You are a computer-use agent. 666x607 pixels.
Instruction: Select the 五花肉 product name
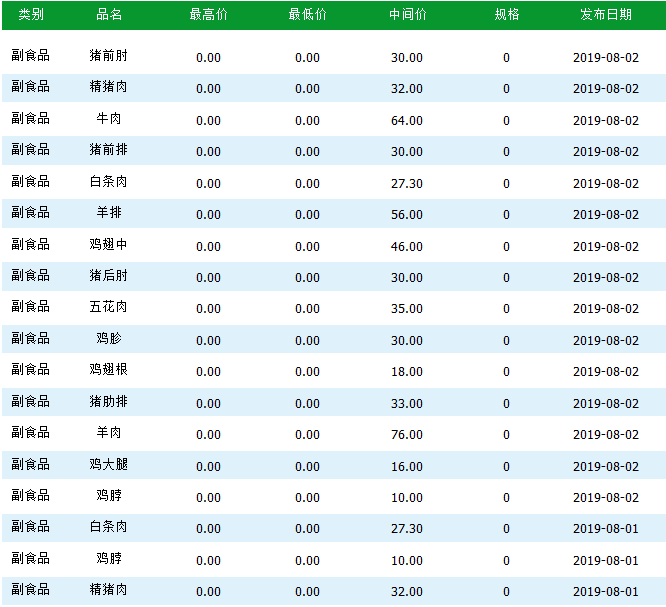point(108,307)
